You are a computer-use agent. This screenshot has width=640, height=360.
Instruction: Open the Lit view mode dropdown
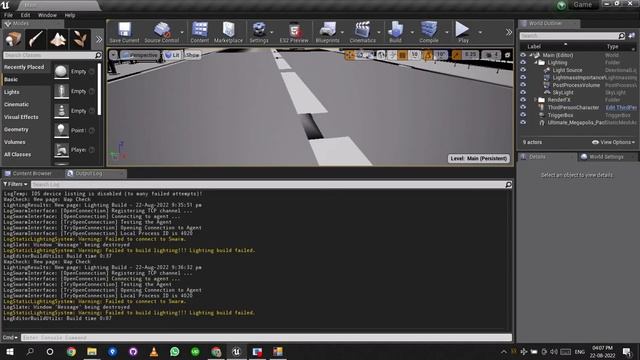pos(172,55)
